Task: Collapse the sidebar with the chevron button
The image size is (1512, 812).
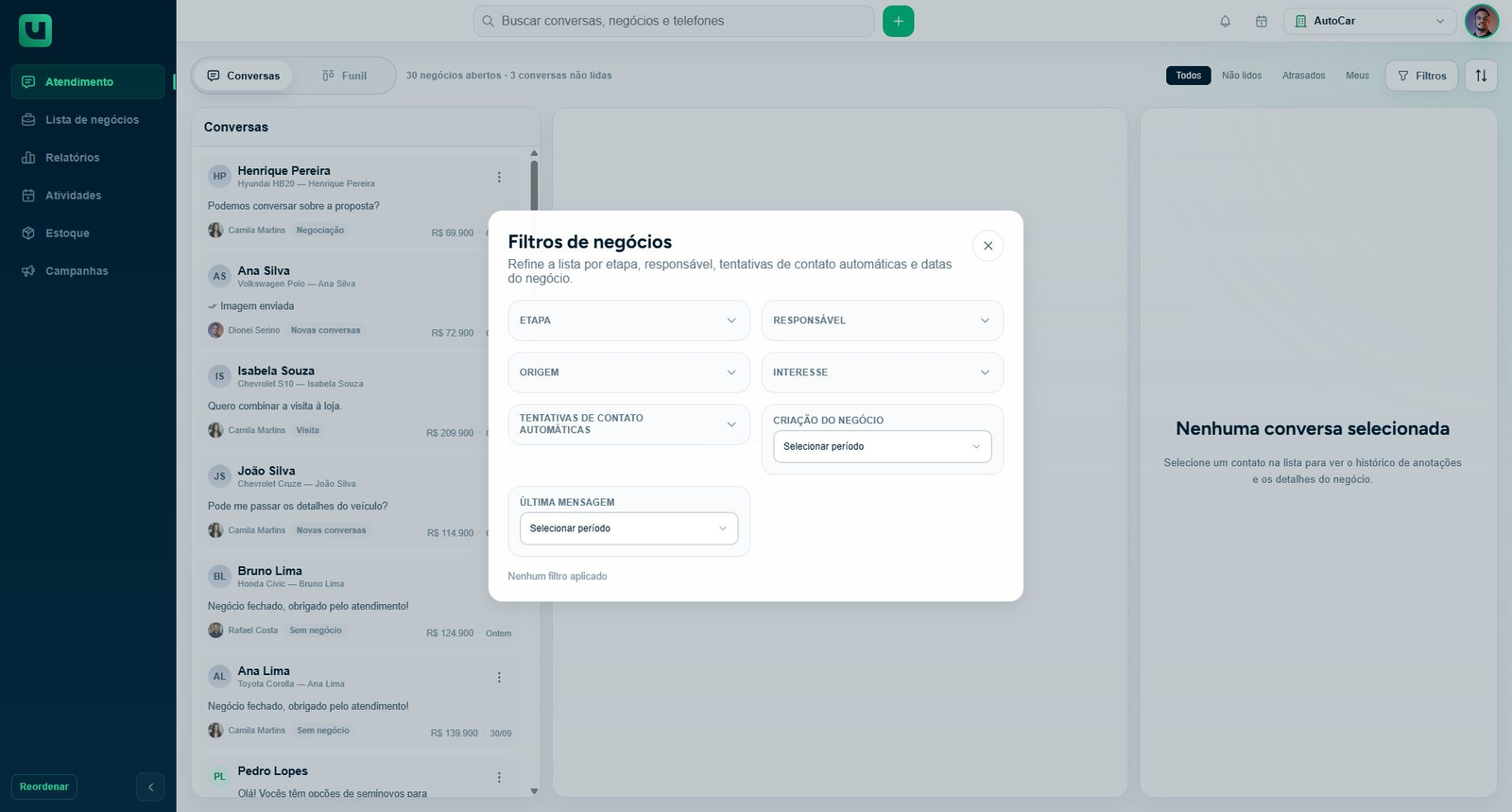Action: point(150,786)
